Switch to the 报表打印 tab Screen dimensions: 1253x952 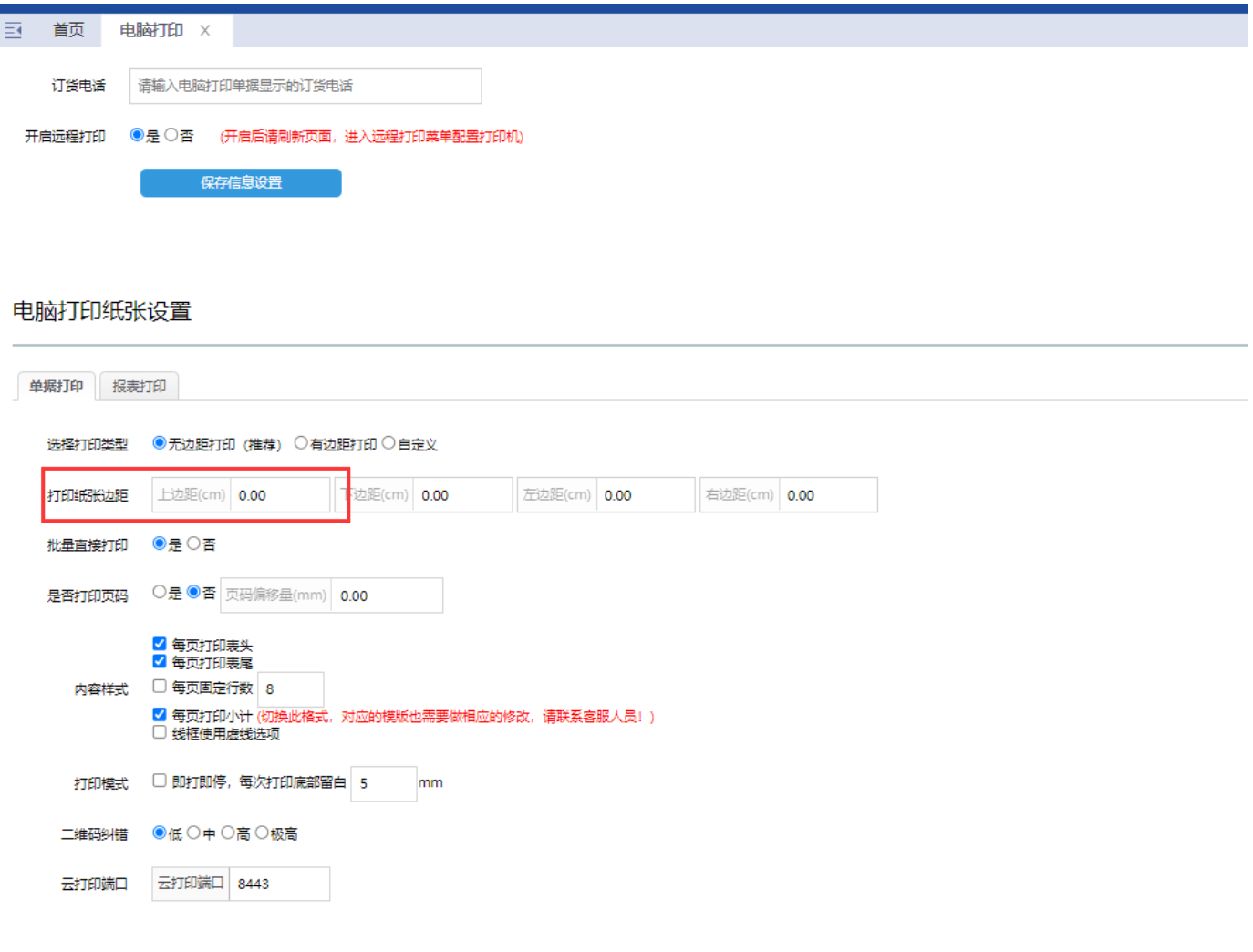(139, 387)
